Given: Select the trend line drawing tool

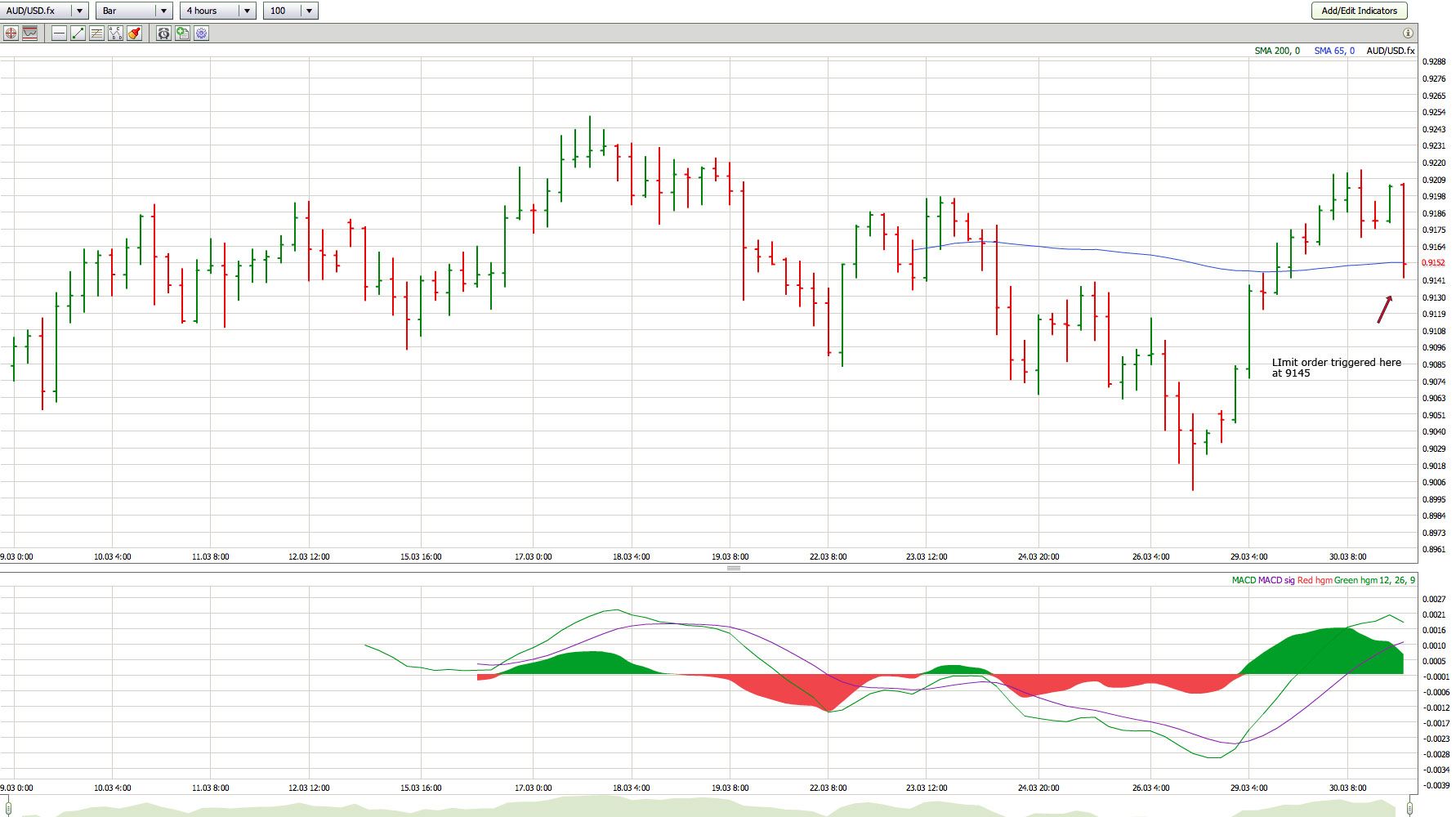Looking at the screenshot, I should click(78, 33).
